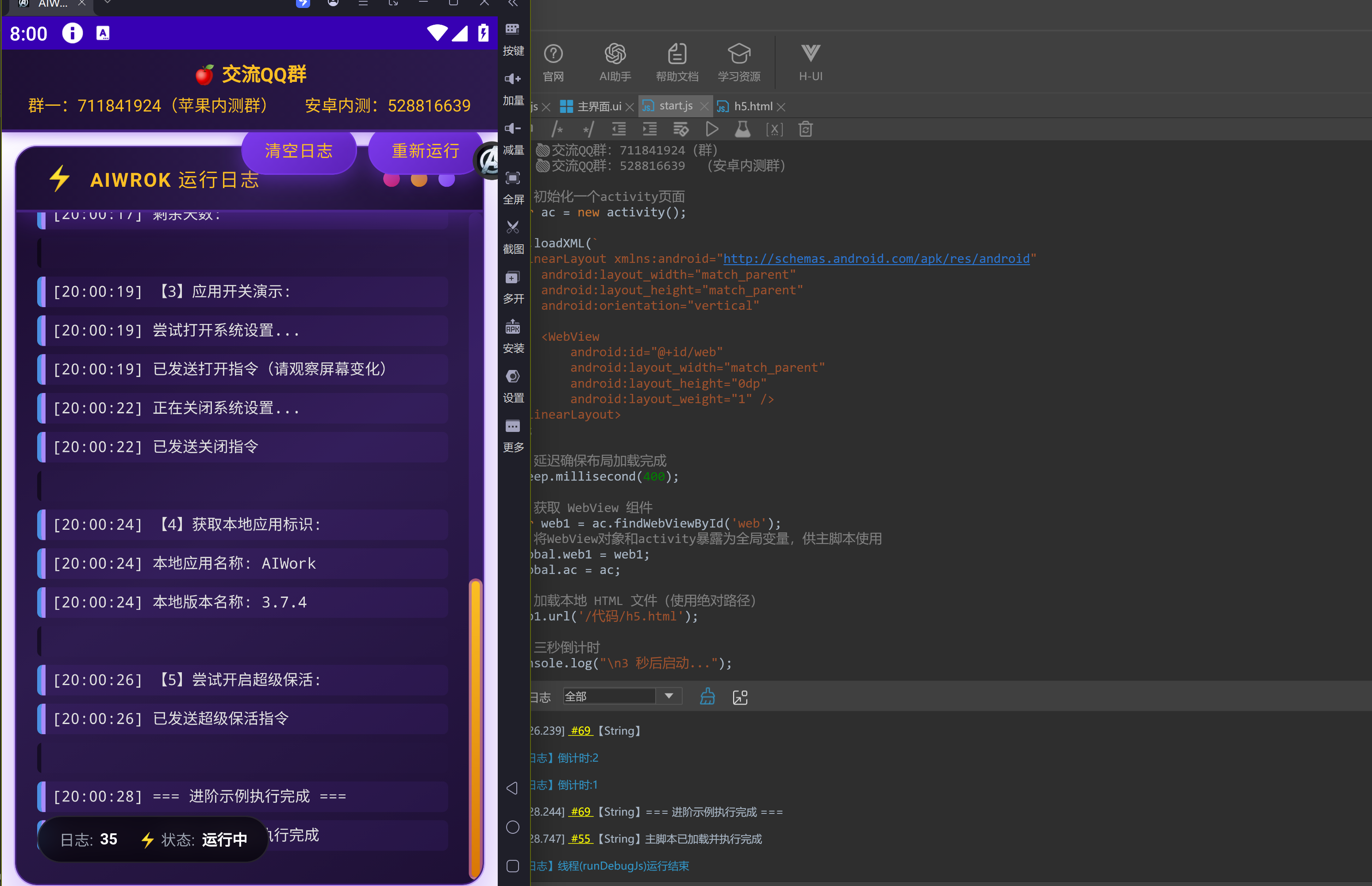Open the AI助手 assistant
The image size is (1372, 886).
tap(615, 62)
